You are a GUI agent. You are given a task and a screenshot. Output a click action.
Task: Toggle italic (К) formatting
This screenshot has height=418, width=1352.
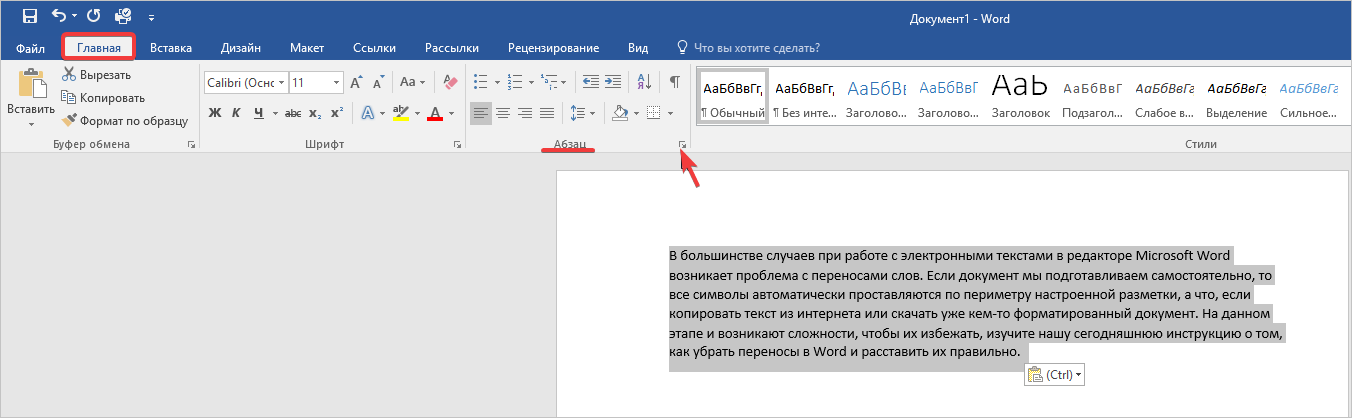point(237,113)
